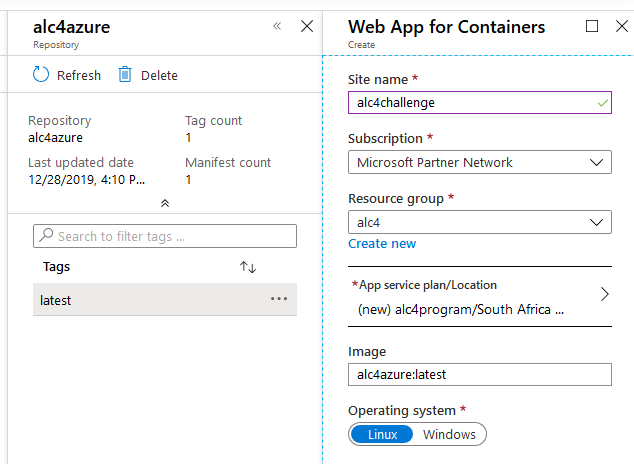Collapse repository details with up chevrons

(165, 203)
